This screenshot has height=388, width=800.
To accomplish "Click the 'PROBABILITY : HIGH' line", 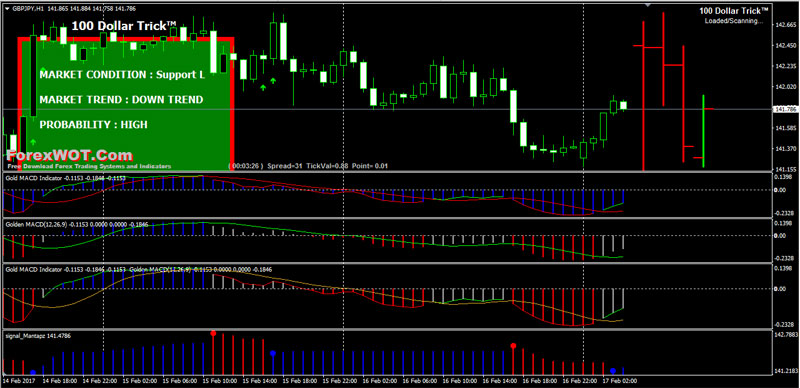I will [93, 125].
